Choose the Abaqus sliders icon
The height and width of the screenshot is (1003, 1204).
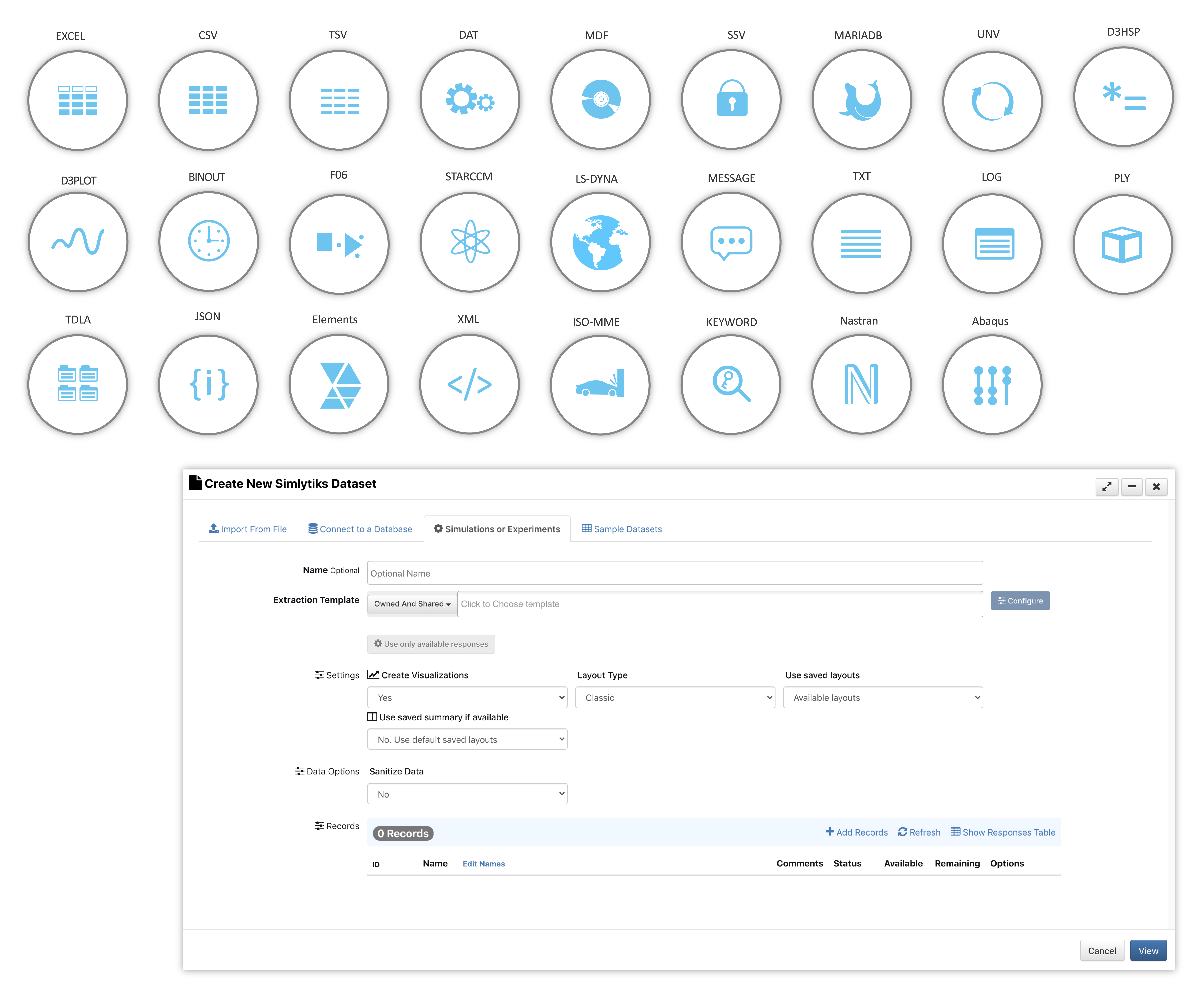point(992,385)
